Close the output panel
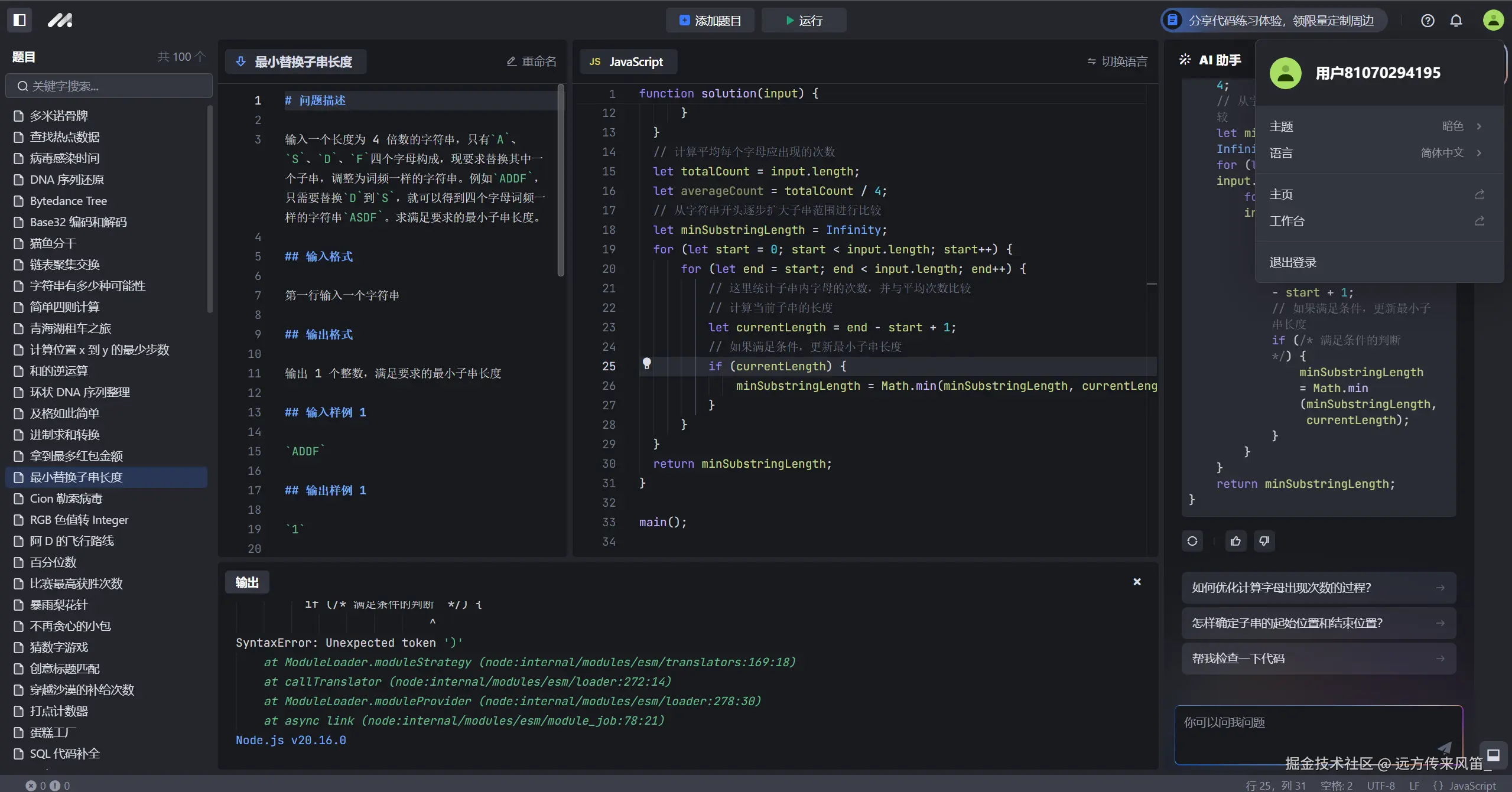 click(1137, 582)
